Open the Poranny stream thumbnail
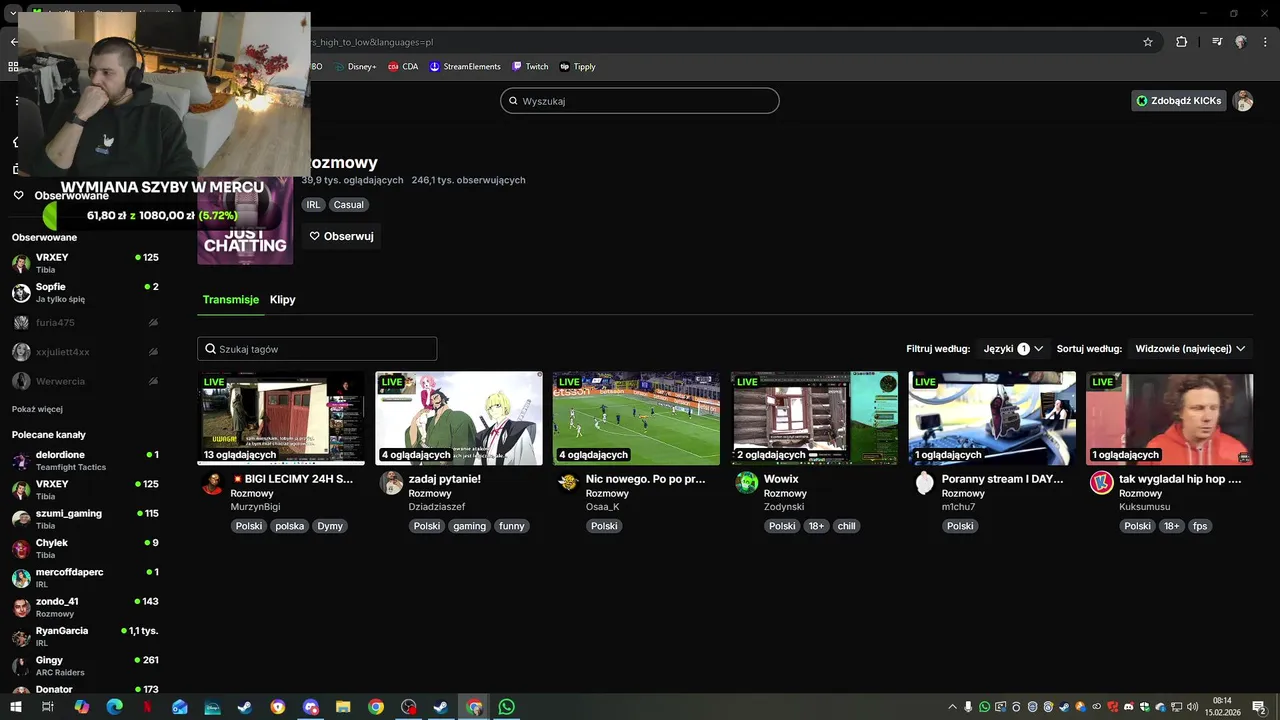The height and width of the screenshot is (720, 1280). pyautogui.click(x=992, y=418)
